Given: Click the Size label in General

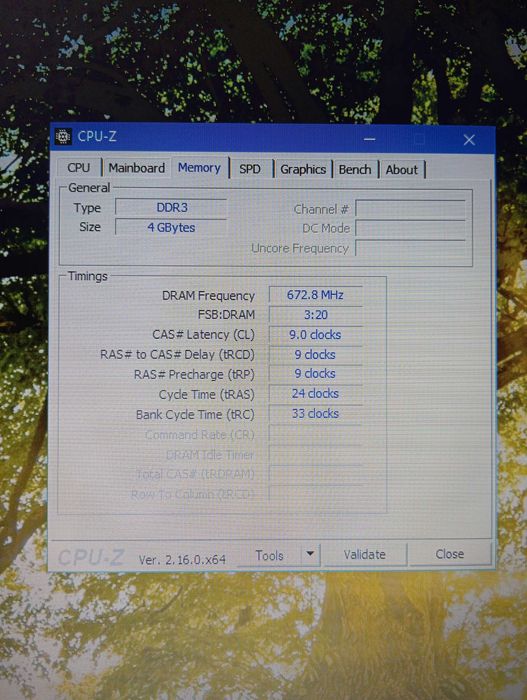Looking at the screenshot, I should [90, 227].
